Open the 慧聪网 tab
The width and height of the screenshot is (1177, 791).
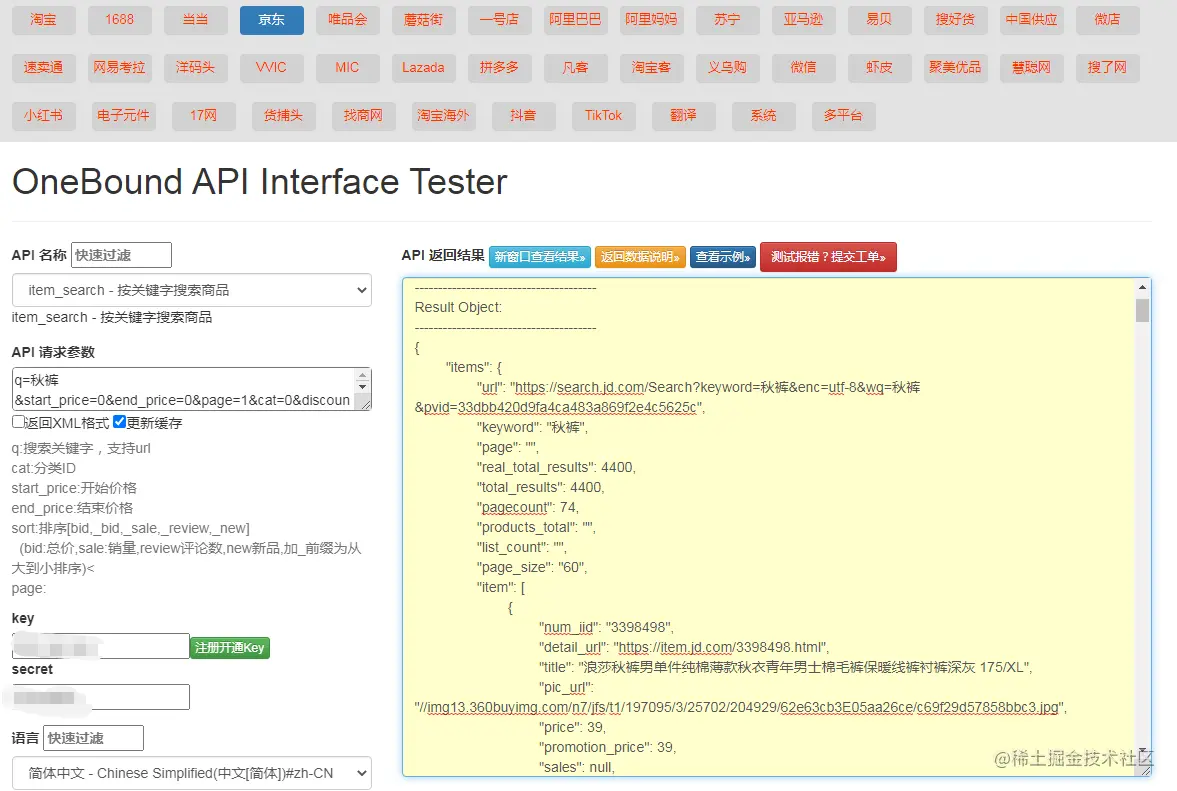point(1031,68)
